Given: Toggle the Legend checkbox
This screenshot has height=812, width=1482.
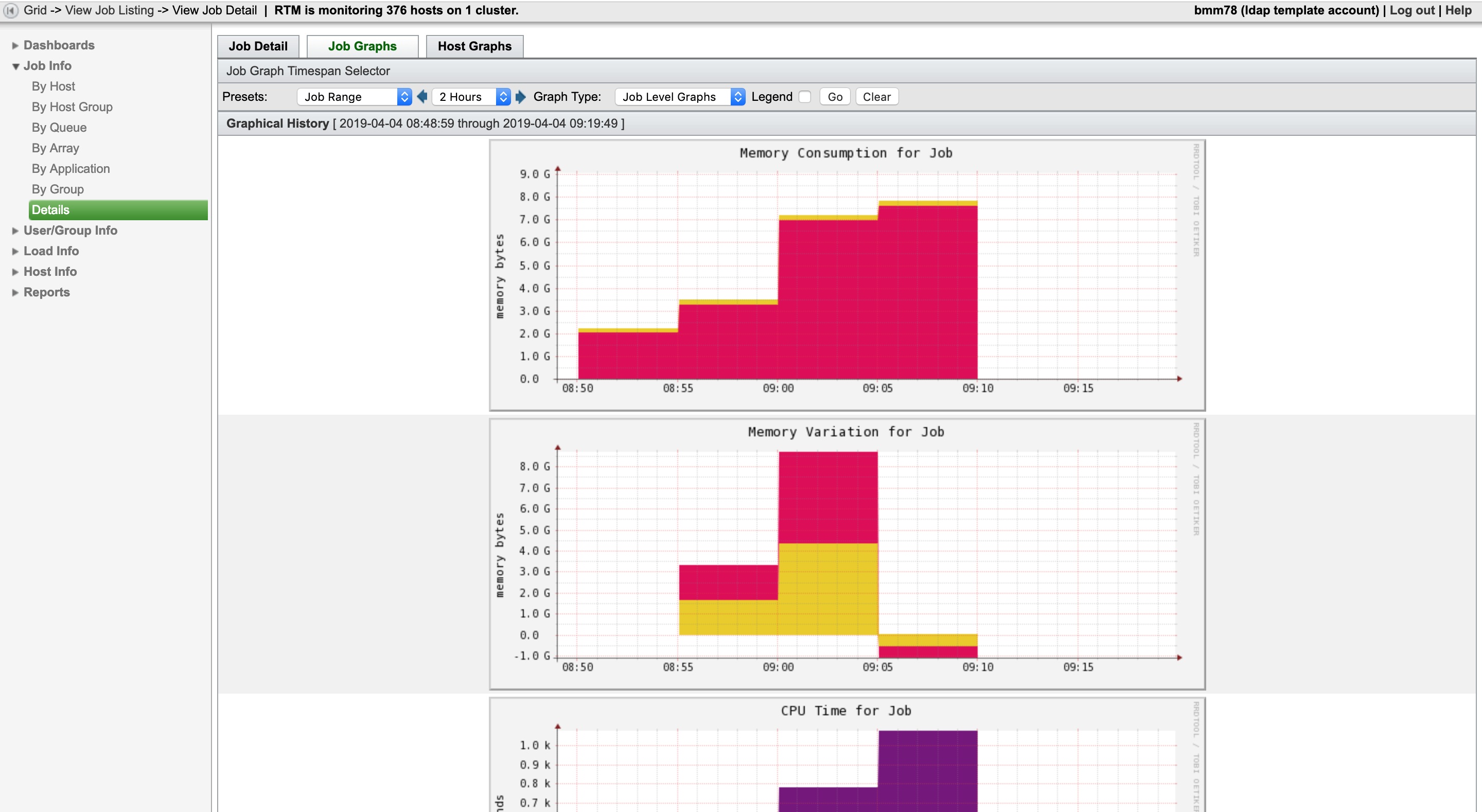Looking at the screenshot, I should [x=805, y=97].
